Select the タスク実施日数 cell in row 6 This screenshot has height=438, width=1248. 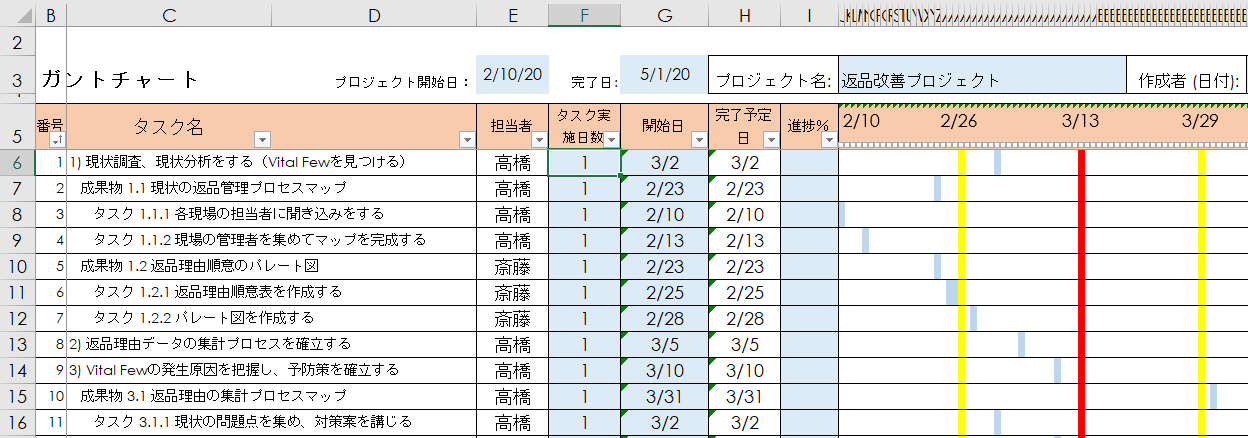point(584,162)
